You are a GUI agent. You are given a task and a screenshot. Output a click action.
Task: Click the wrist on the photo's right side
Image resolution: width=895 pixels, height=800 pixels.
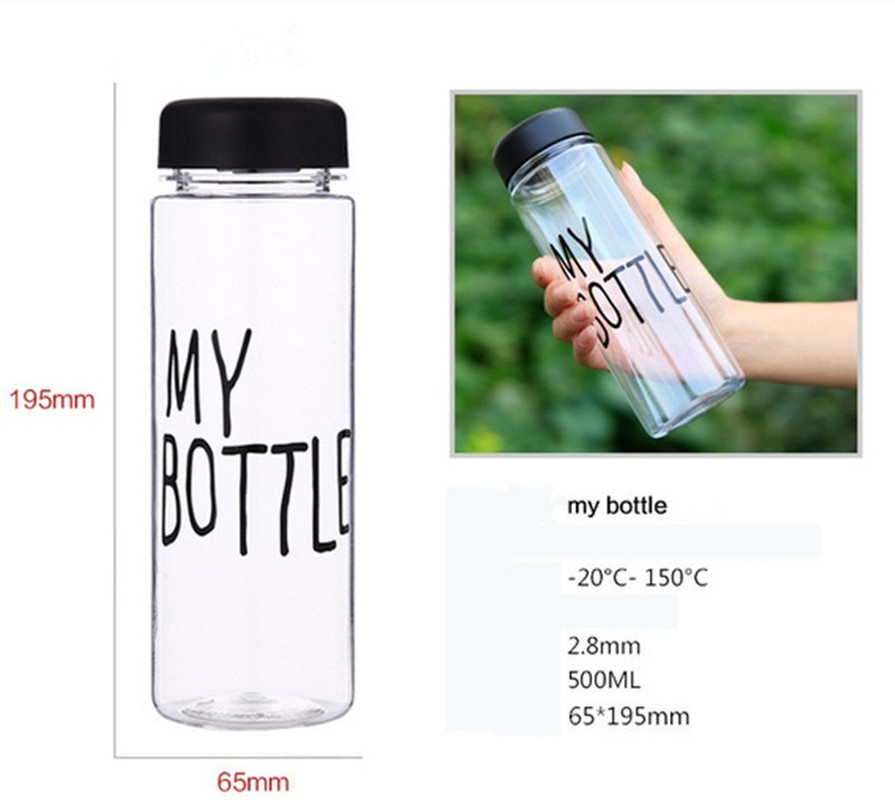point(799,342)
